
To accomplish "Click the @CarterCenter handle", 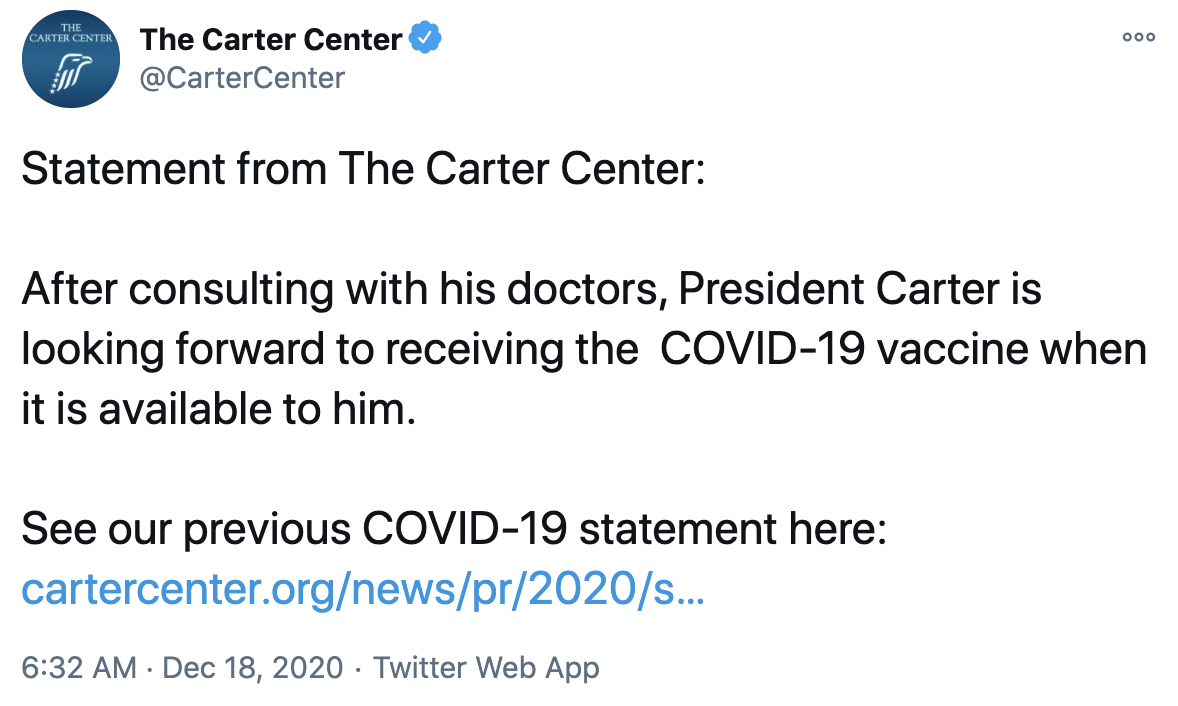I will pos(242,77).
